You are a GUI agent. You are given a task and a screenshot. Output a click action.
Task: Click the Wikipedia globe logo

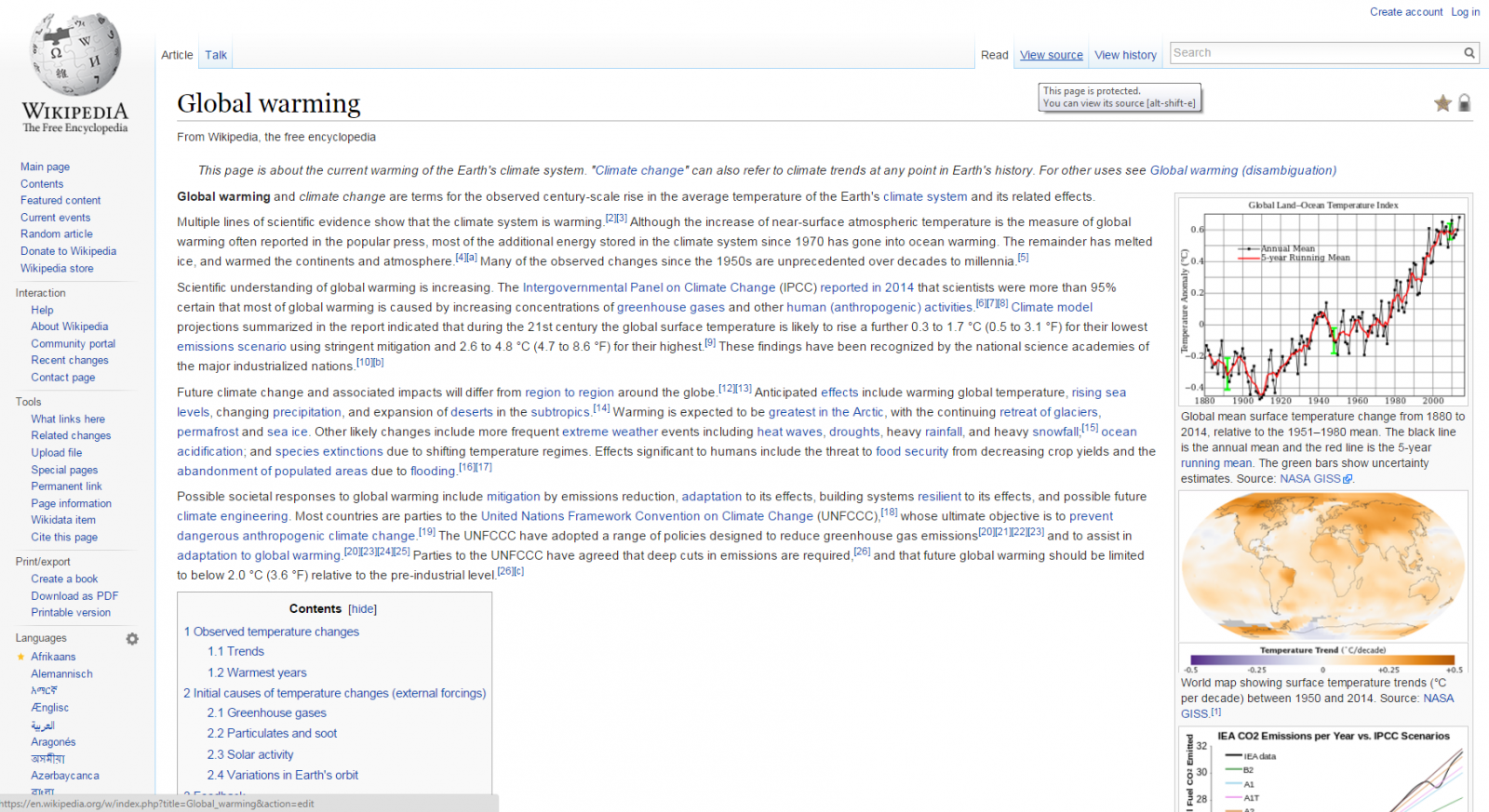(x=74, y=55)
